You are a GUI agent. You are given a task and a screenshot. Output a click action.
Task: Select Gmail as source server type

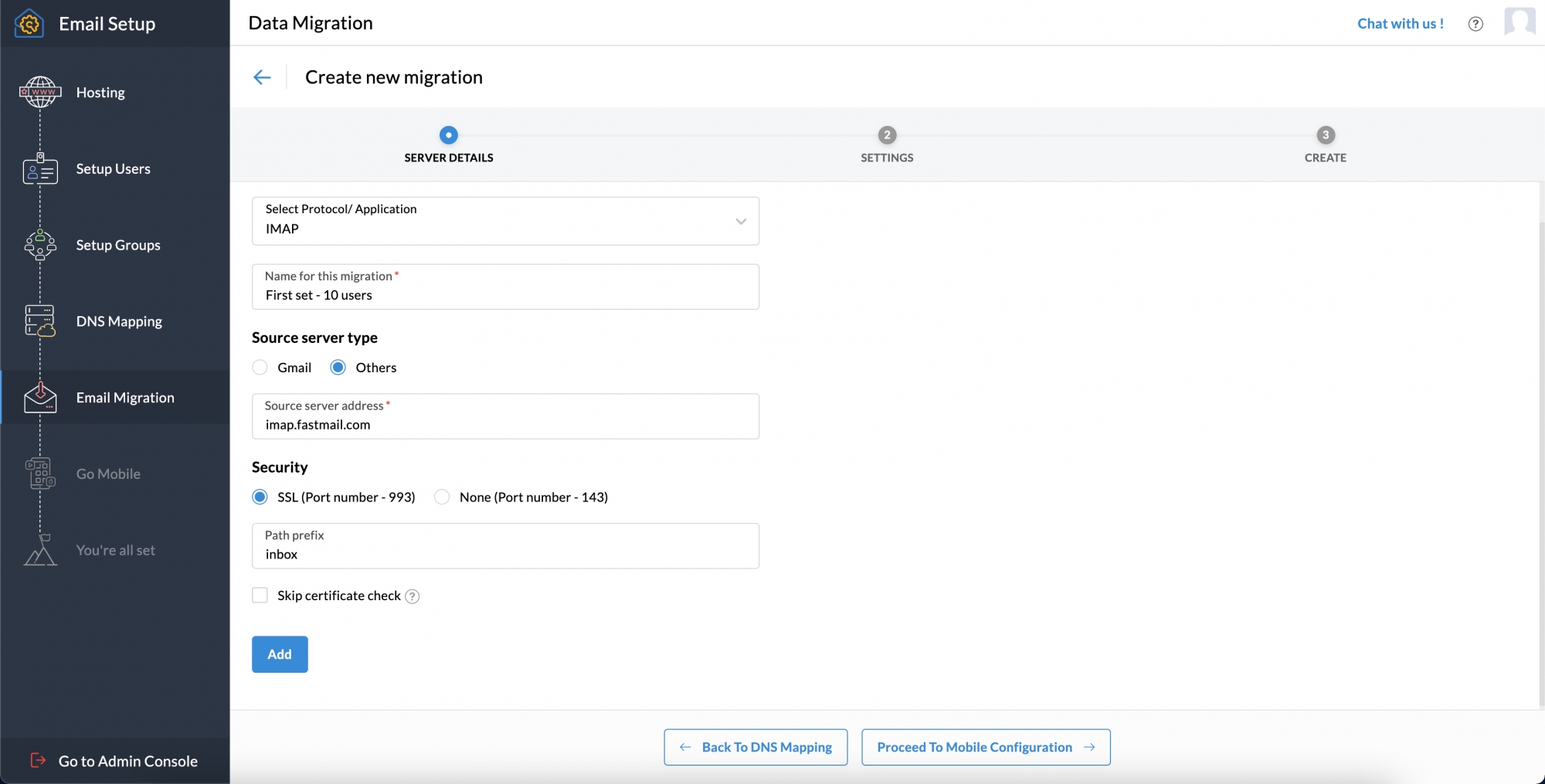click(x=260, y=367)
